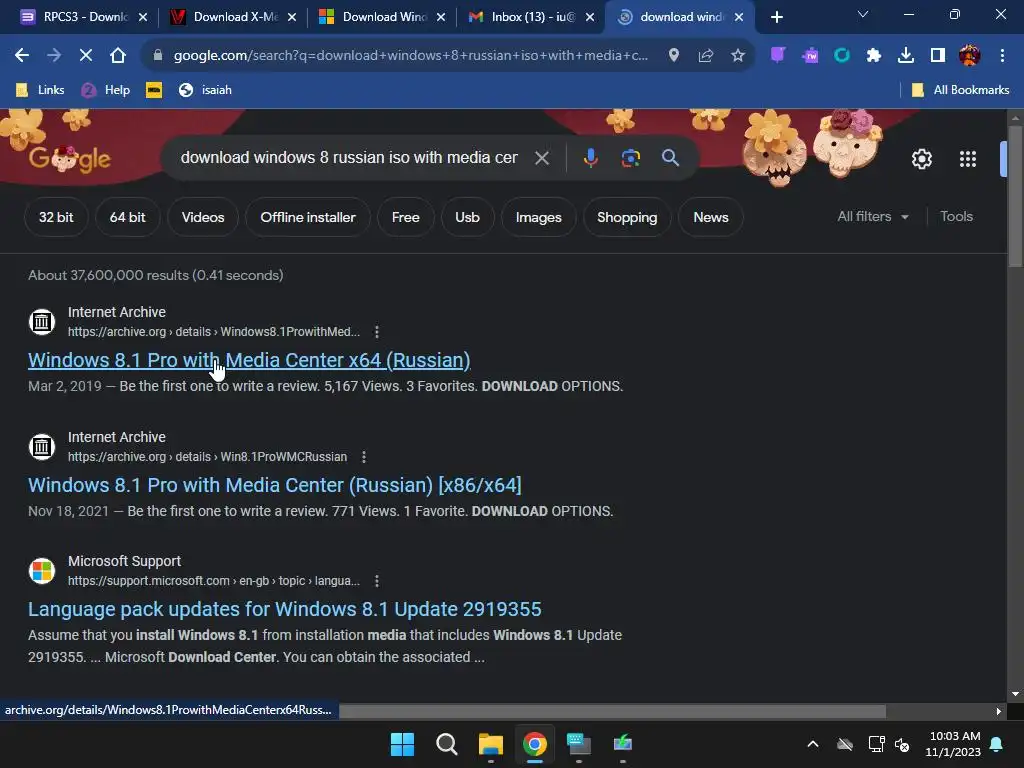This screenshot has height=768, width=1024.
Task: Open Windows 8.1 Pro Media Center [x86/x64] link
Action: click(x=274, y=485)
